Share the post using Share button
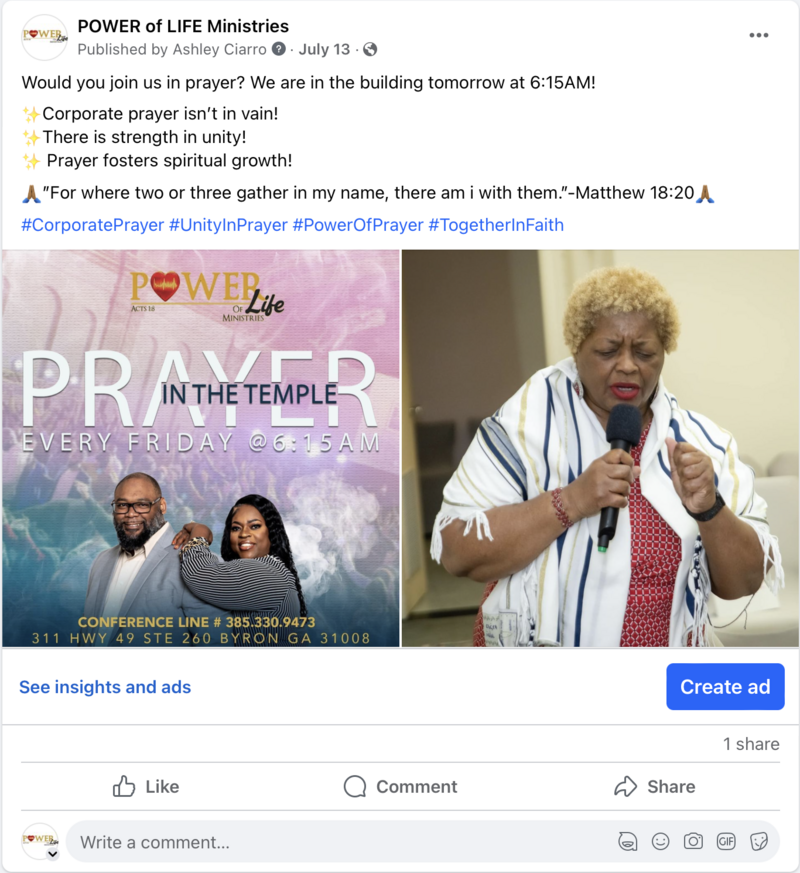Screen dimensions: 800x873 point(655,786)
